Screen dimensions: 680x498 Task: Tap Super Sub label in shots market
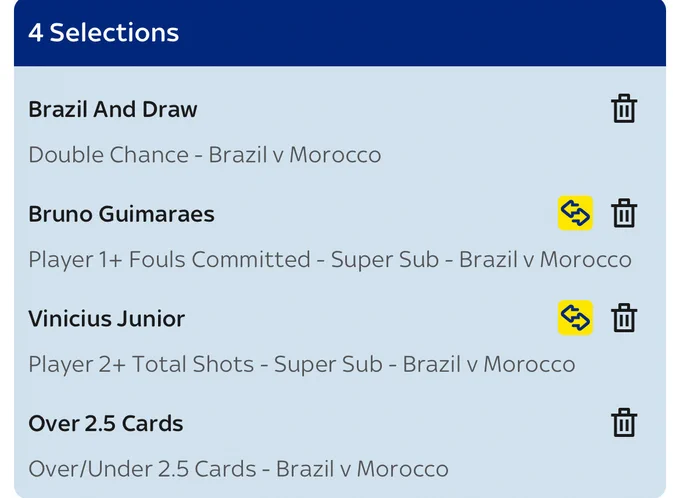tap(328, 364)
